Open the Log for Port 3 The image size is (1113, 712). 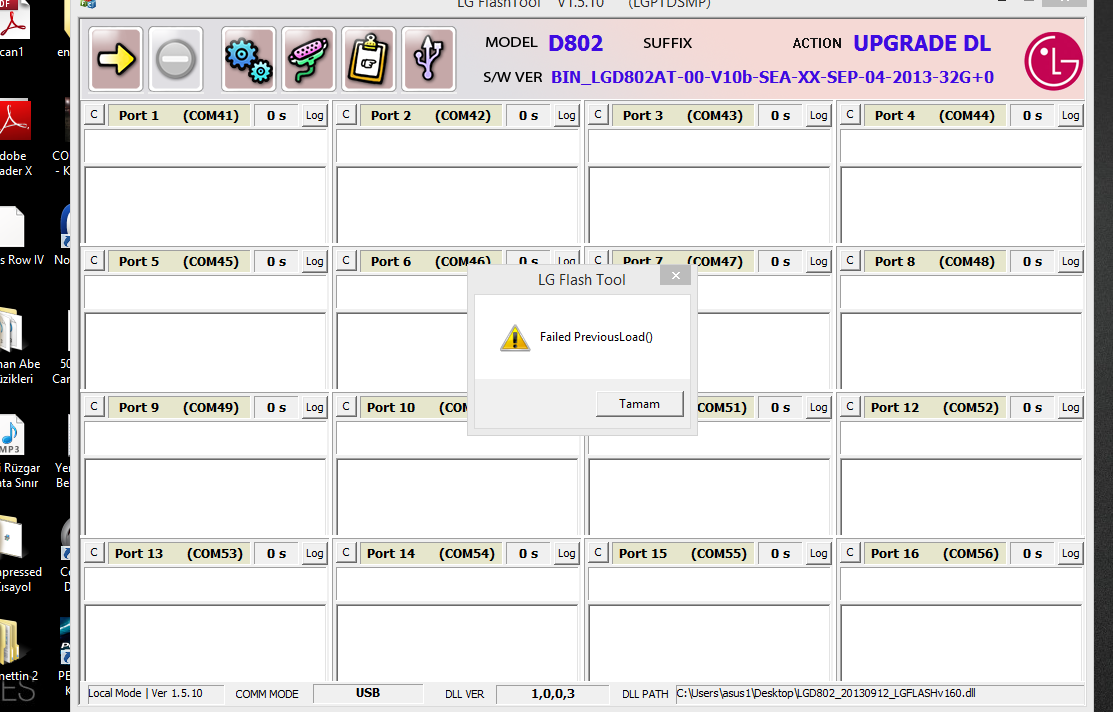(x=818, y=116)
